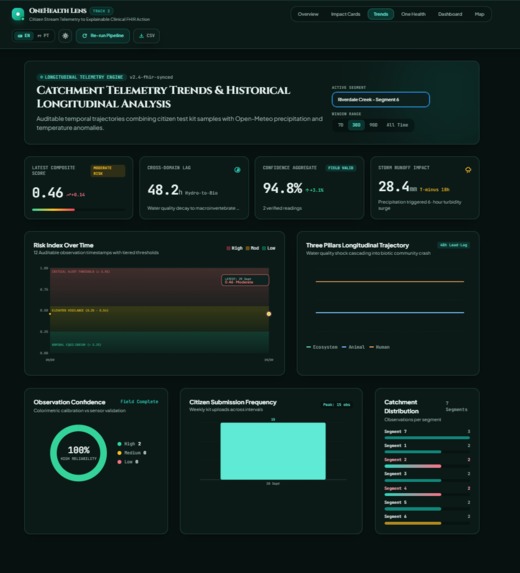This screenshot has height=573, width=520.
Task: Select the All Time window range
Action: point(397,125)
